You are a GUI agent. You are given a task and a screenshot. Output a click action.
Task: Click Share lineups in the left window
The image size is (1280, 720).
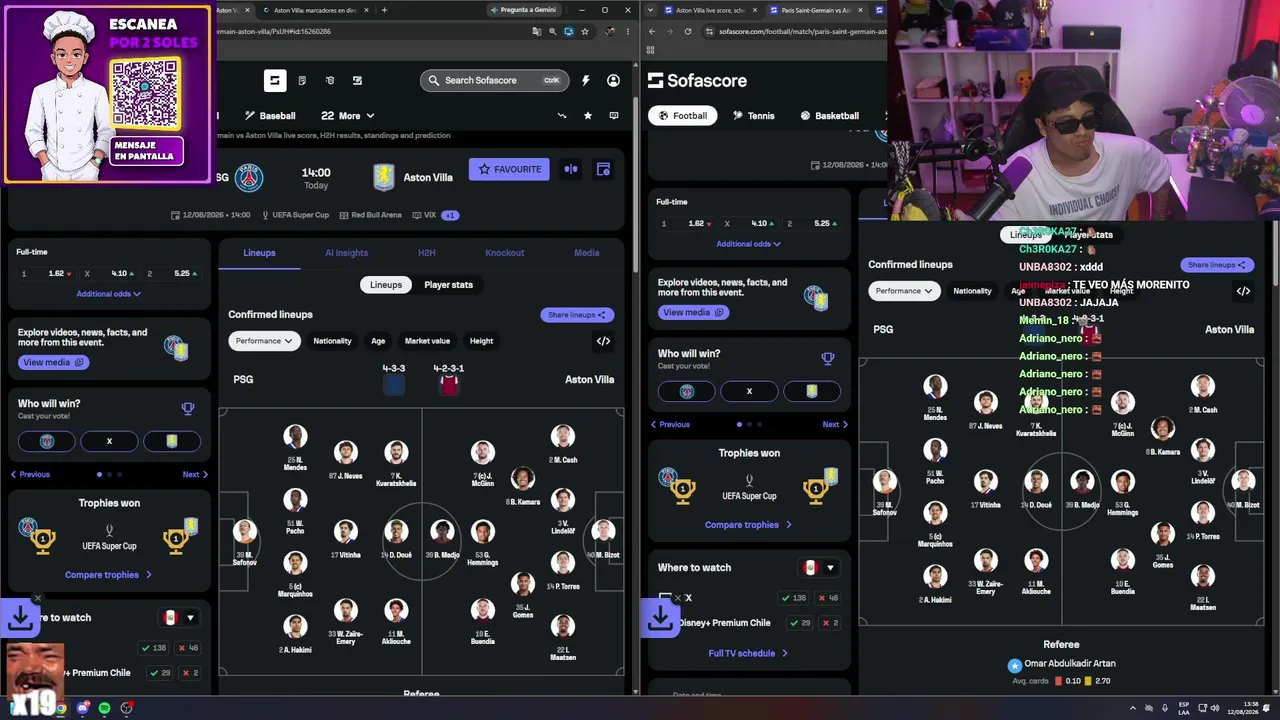coord(577,315)
